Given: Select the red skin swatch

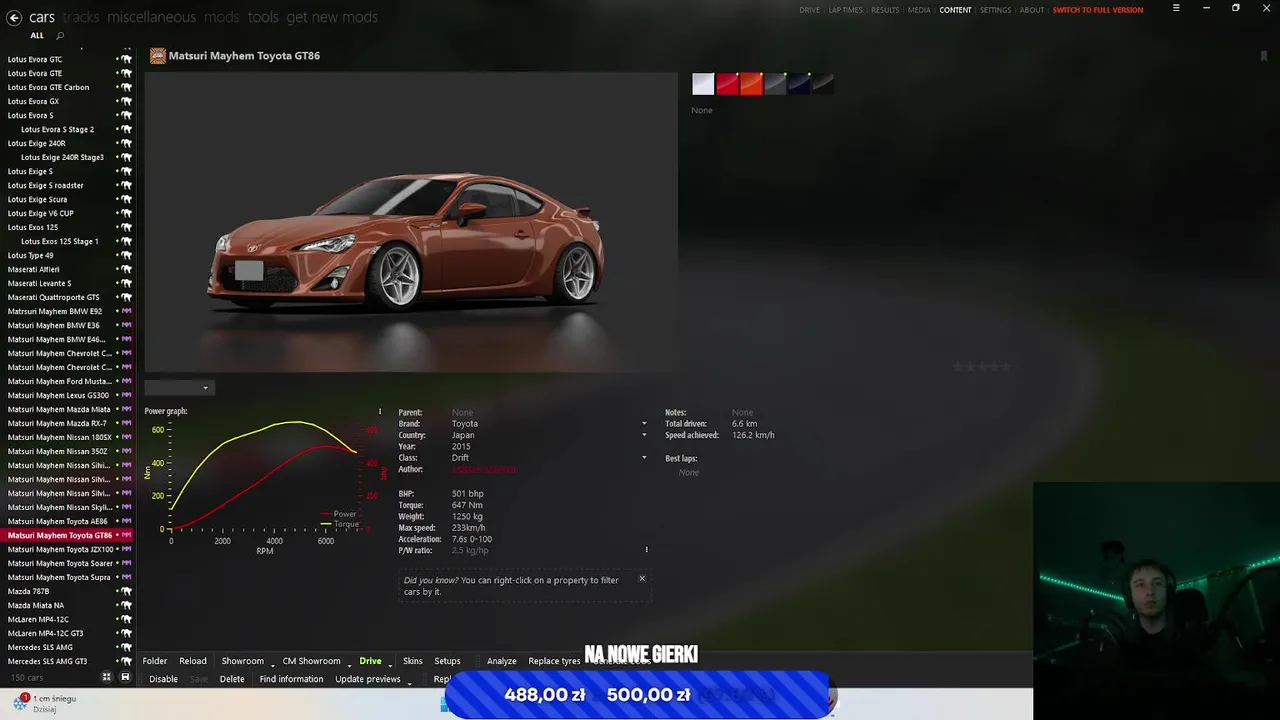Looking at the screenshot, I should [727, 84].
